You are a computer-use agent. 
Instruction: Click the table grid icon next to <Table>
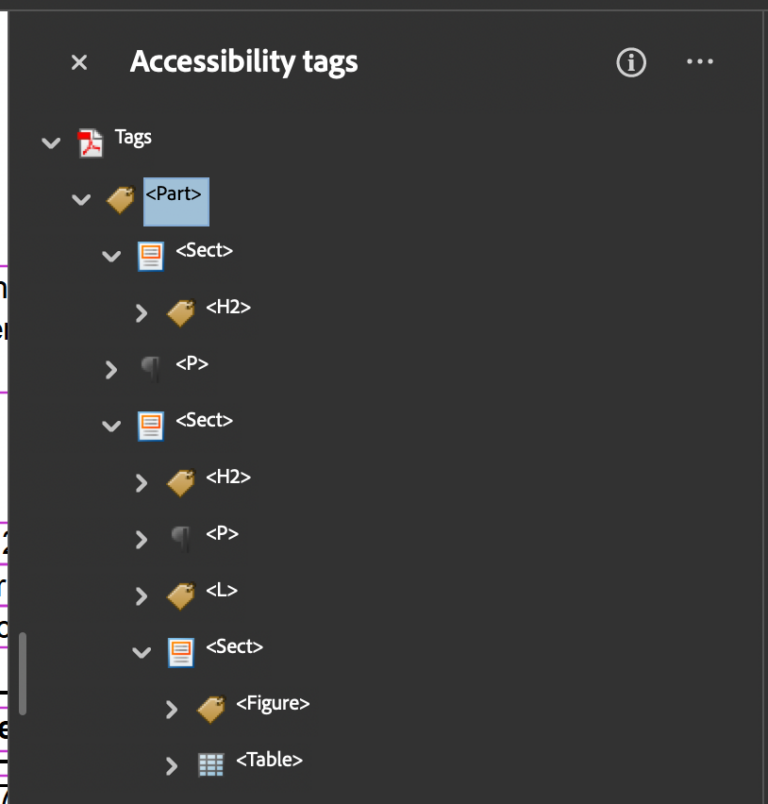(211, 763)
